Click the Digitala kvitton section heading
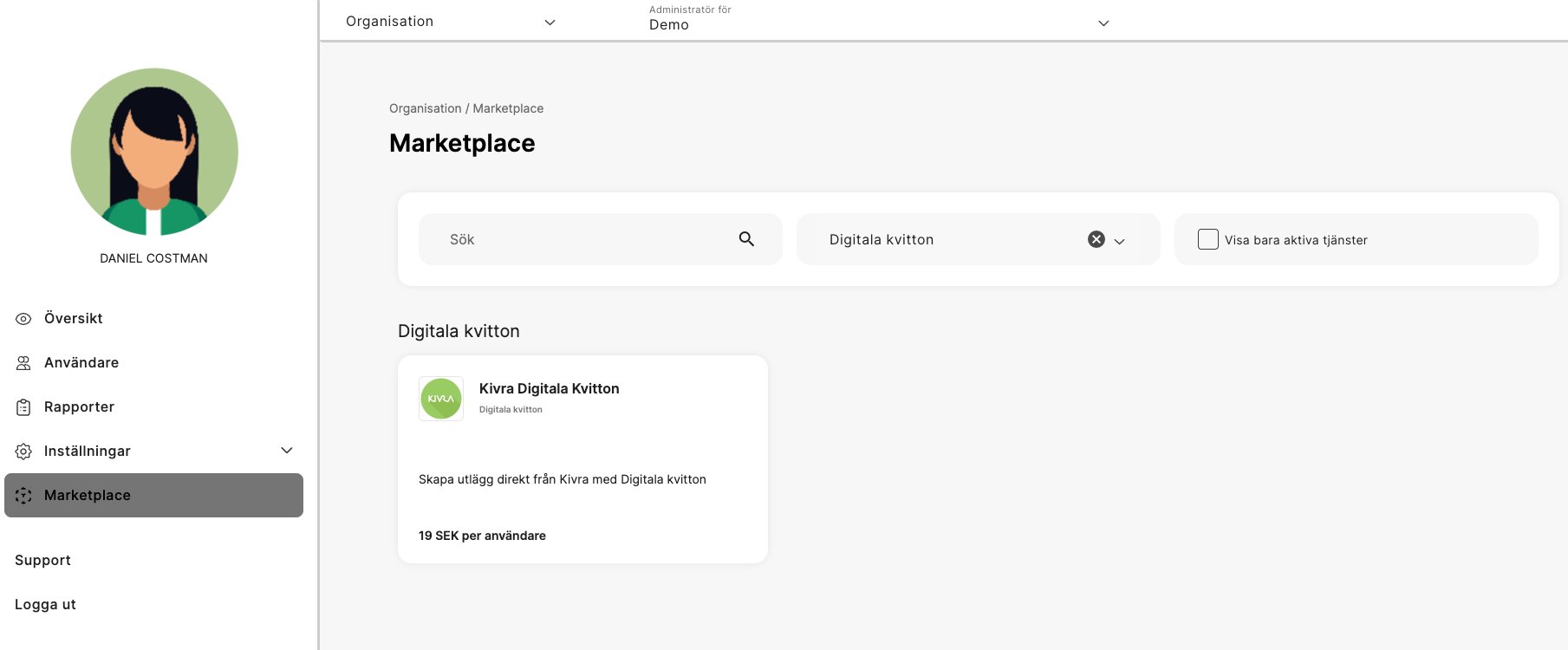Screen dimensions: 1568x650 (x=459, y=331)
